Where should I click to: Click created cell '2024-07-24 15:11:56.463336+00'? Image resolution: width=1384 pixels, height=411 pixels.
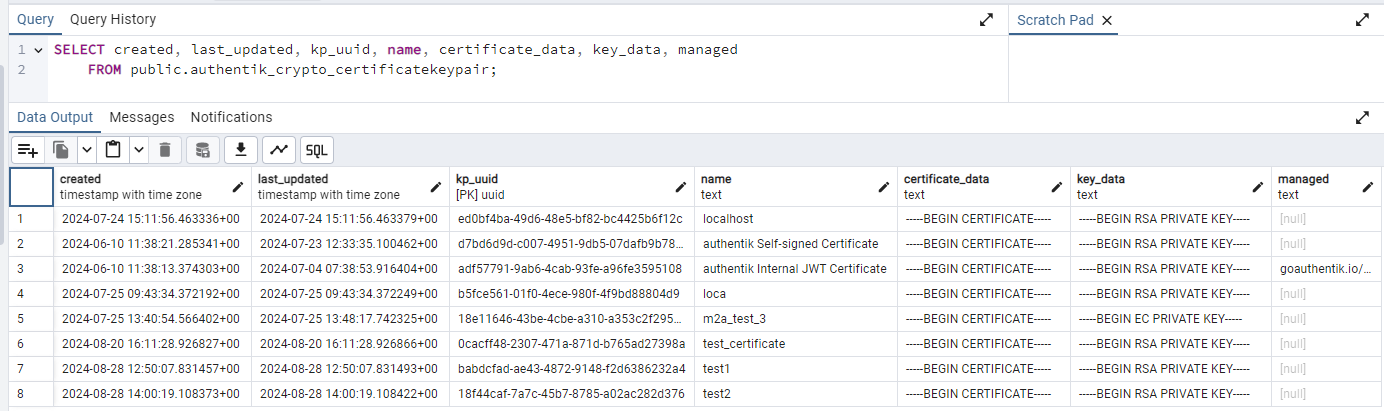tap(153, 218)
